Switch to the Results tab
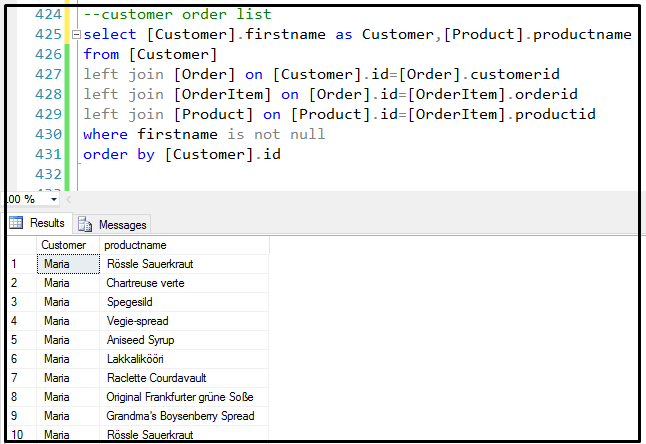 (40, 223)
